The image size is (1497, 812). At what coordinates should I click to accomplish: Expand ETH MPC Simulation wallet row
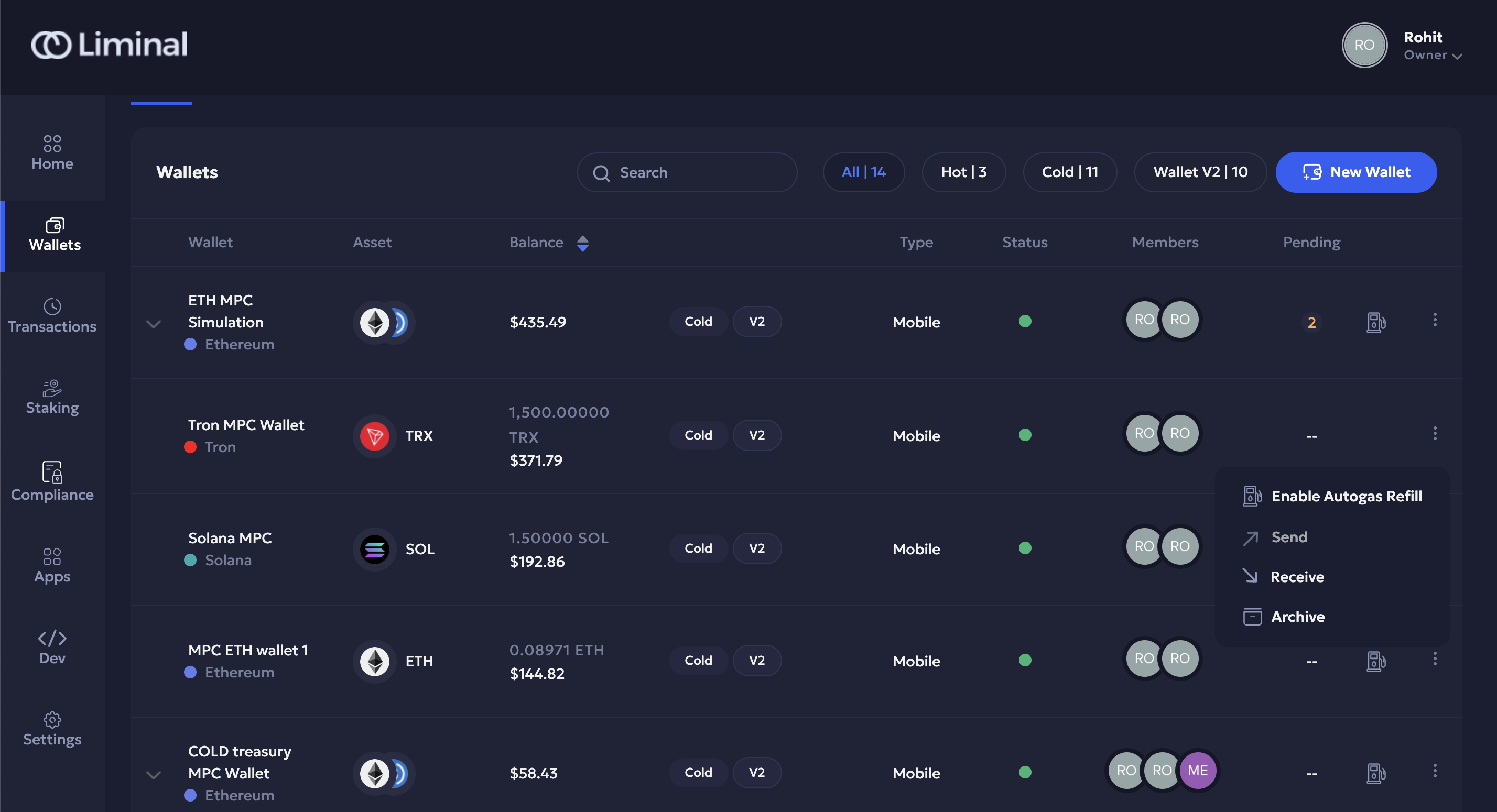click(x=154, y=324)
